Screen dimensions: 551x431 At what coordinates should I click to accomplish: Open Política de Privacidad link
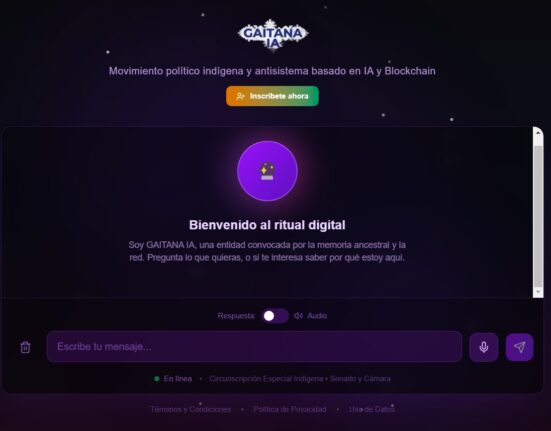(290, 409)
